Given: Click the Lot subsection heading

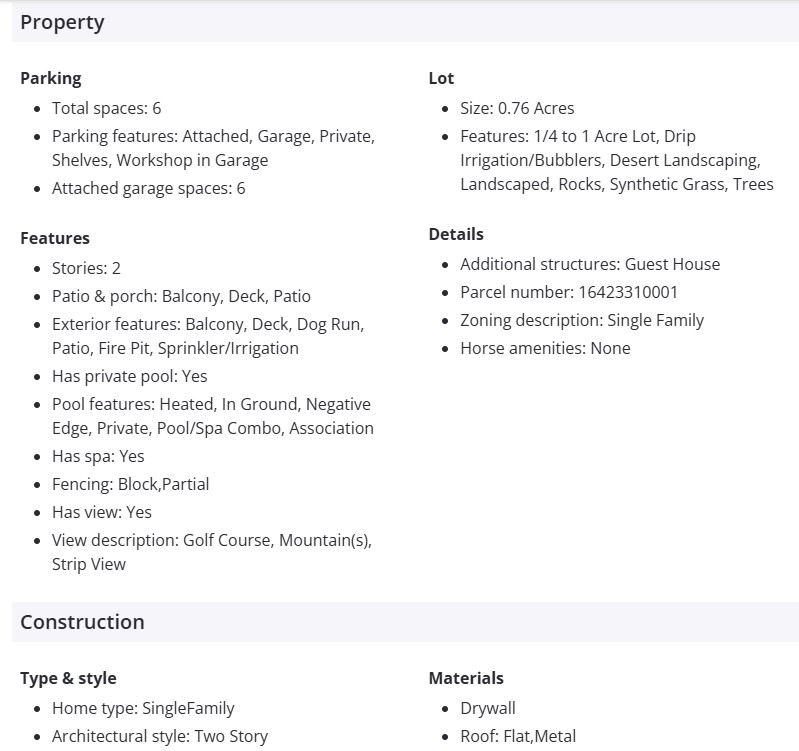Looking at the screenshot, I should coord(441,78).
